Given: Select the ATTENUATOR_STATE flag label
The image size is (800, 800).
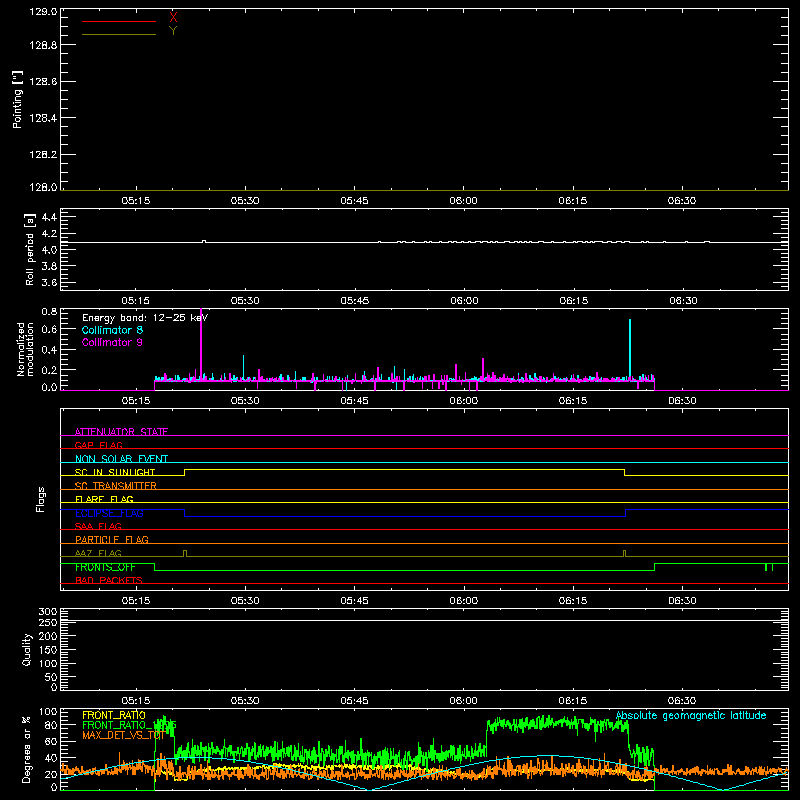Looking at the screenshot, I should point(121,432).
